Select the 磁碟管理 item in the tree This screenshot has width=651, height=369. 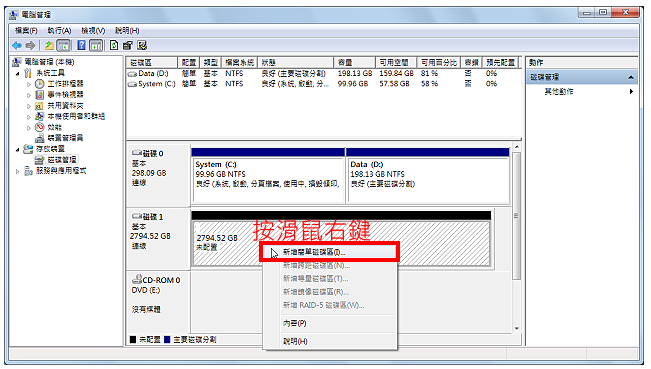[61, 160]
